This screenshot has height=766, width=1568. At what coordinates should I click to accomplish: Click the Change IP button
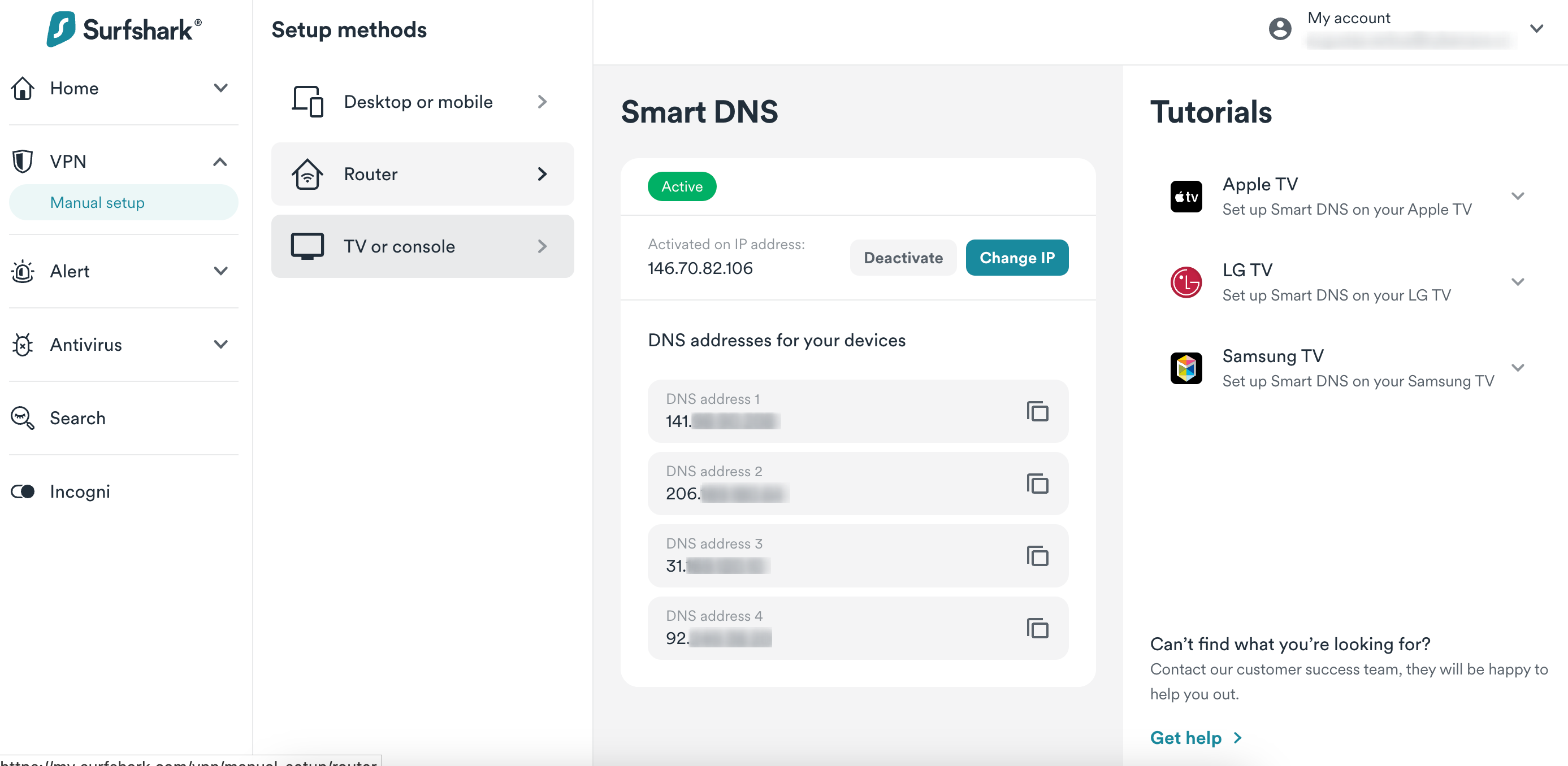coord(1017,257)
